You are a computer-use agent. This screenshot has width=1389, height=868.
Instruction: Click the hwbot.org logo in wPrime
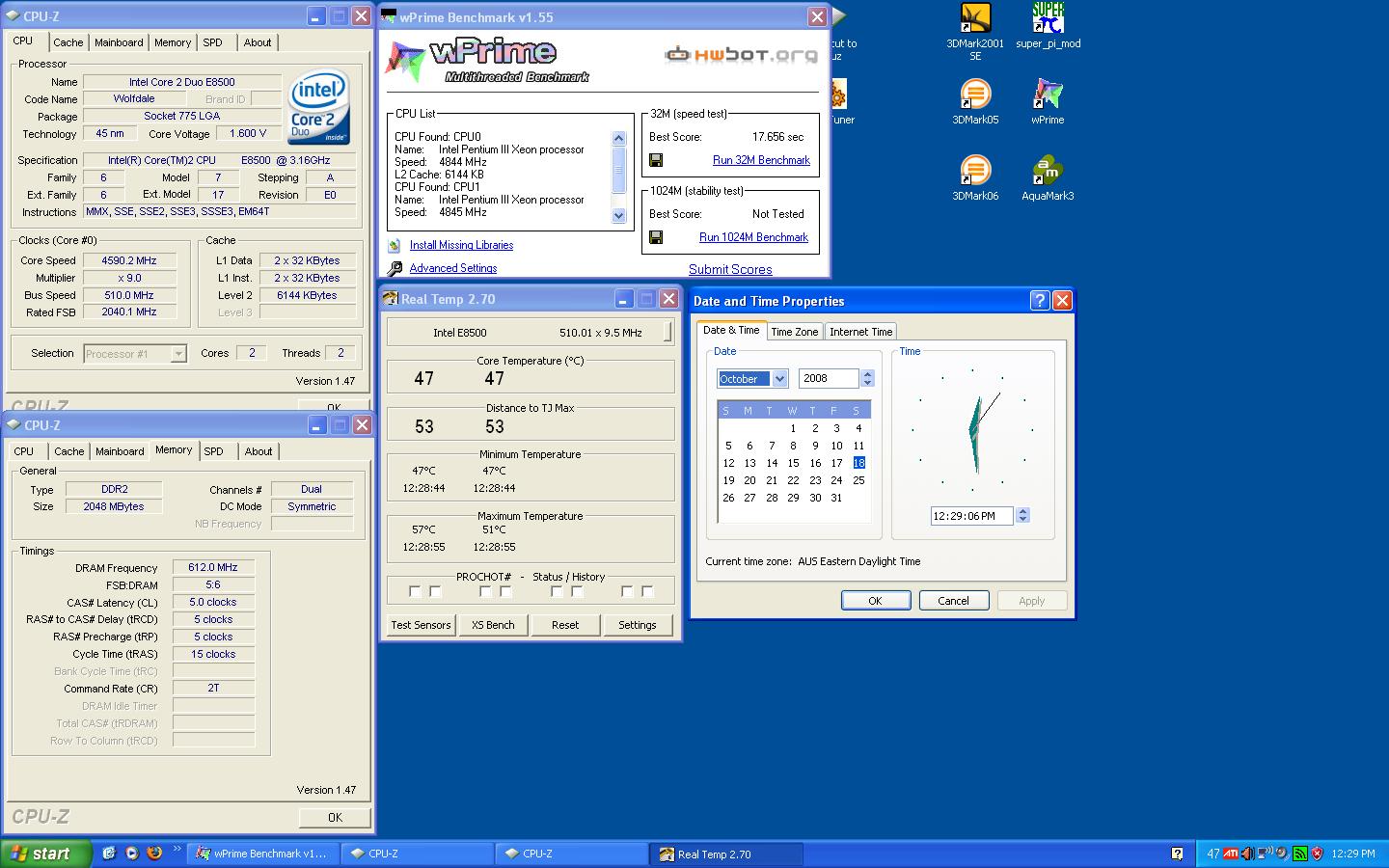point(741,54)
